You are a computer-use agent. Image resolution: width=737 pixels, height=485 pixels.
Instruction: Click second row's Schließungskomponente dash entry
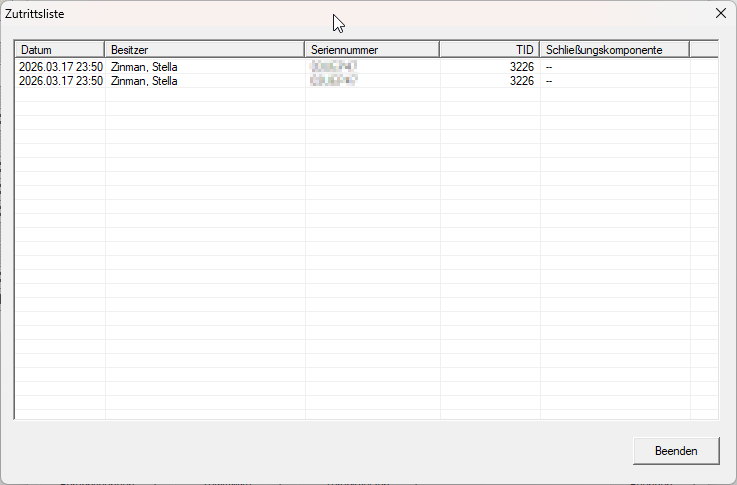tap(550, 81)
